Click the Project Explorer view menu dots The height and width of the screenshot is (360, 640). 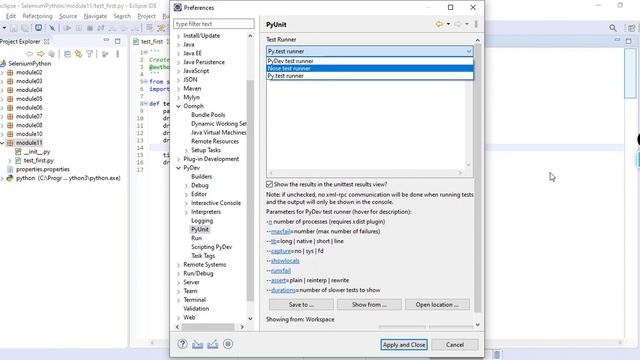(x=118, y=54)
